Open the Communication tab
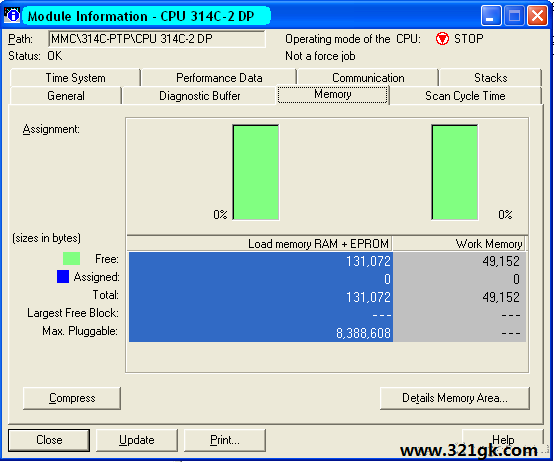Image resolution: width=555 pixels, height=463 pixels. pyautogui.click(x=368, y=78)
